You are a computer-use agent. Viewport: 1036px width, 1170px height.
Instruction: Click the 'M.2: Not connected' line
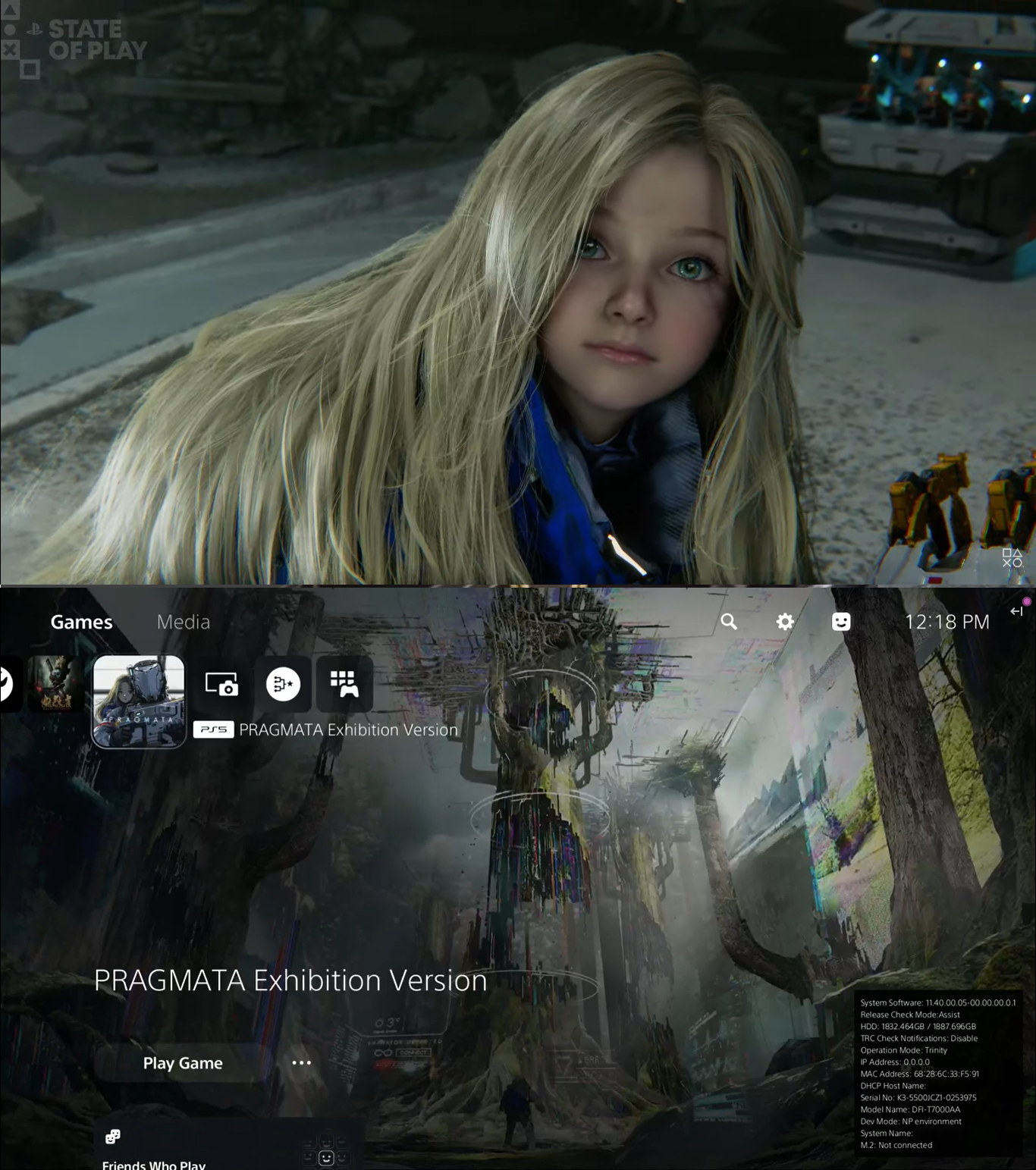point(896,1145)
